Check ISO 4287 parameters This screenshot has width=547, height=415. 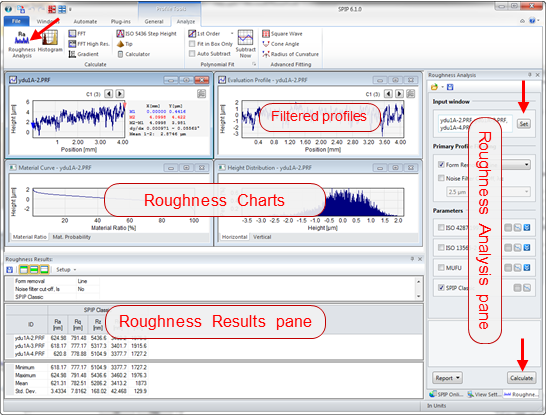(x=441, y=228)
